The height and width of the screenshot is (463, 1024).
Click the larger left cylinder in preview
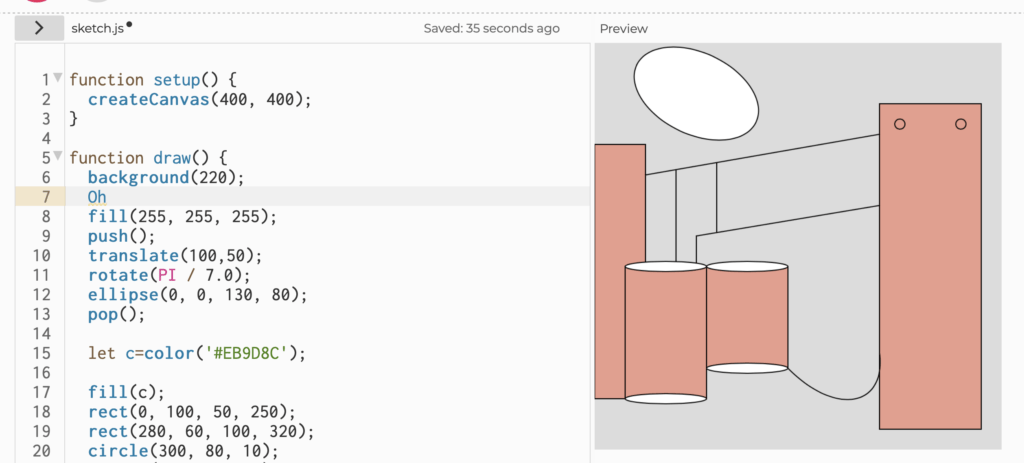[x=665, y=332]
